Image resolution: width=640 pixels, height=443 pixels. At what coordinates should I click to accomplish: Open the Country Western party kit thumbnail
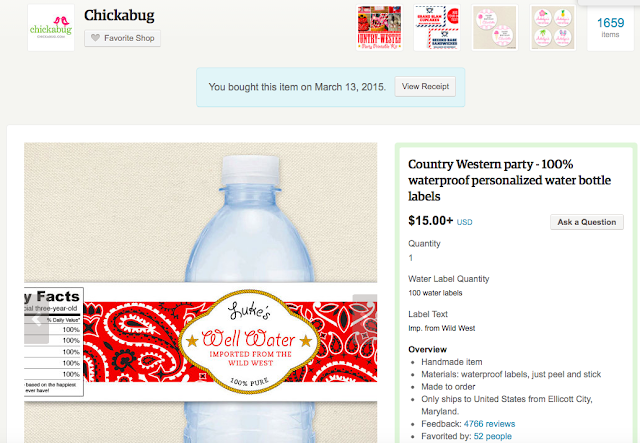pyautogui.click(x=379, y=28)
